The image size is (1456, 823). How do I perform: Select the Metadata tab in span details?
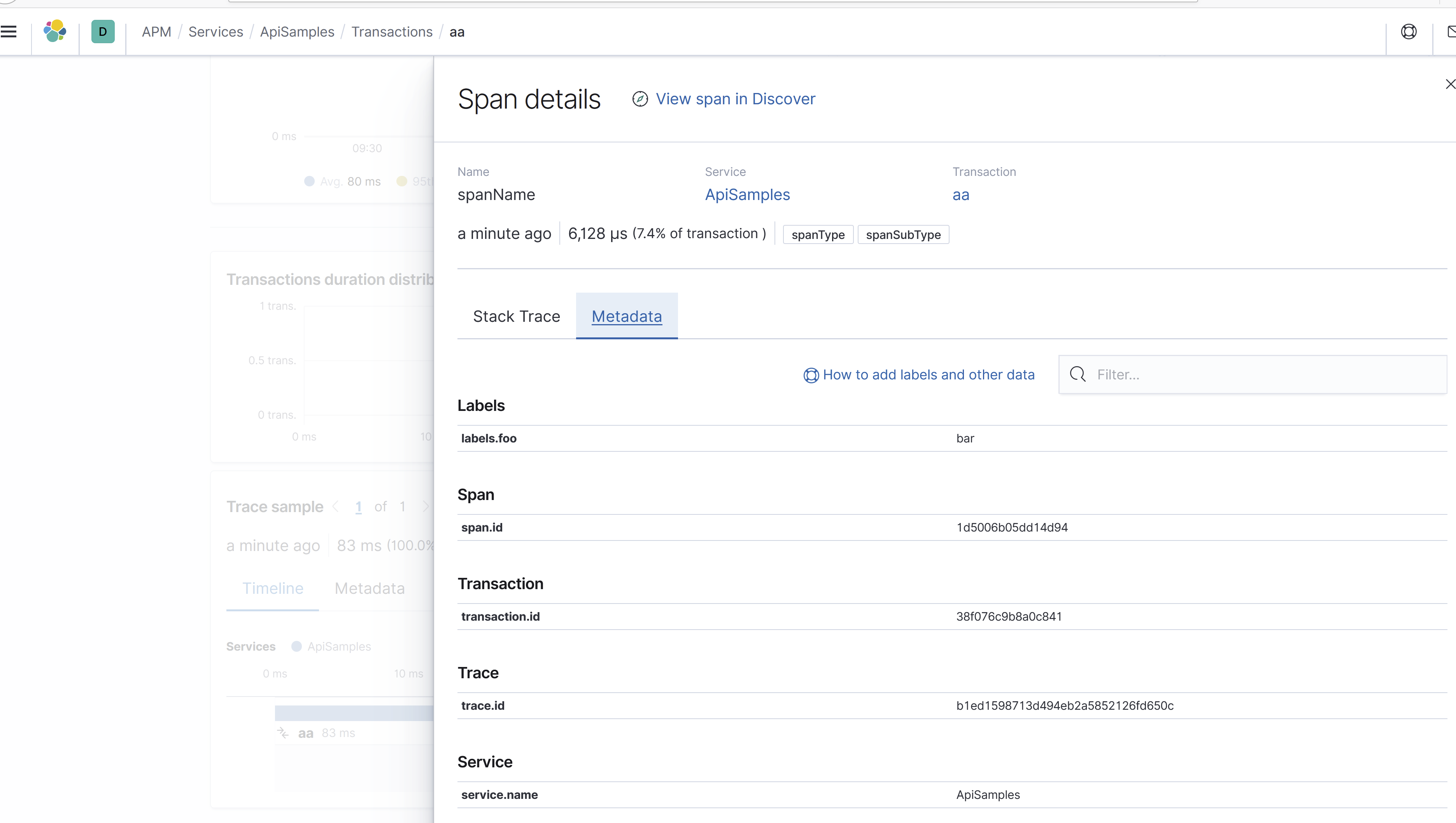(x=626, y=316)
